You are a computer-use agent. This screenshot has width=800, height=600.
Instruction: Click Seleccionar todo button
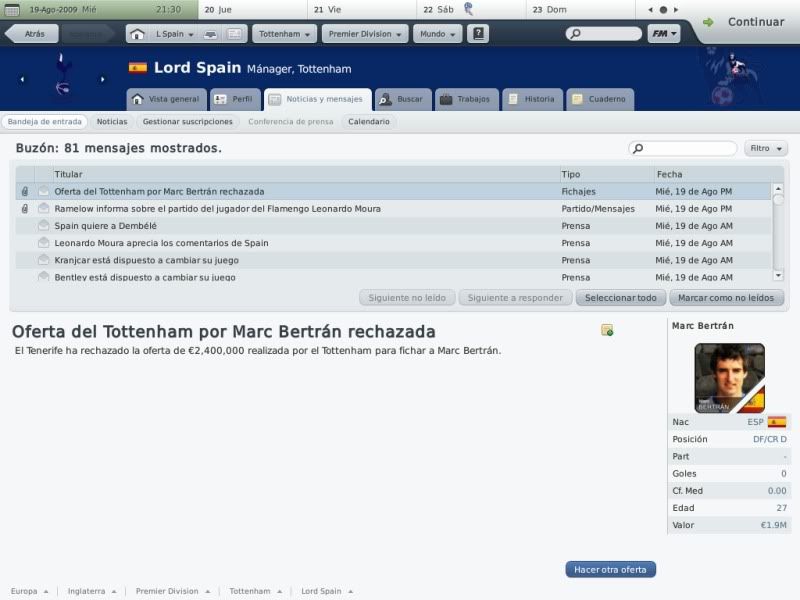[620, 298]
